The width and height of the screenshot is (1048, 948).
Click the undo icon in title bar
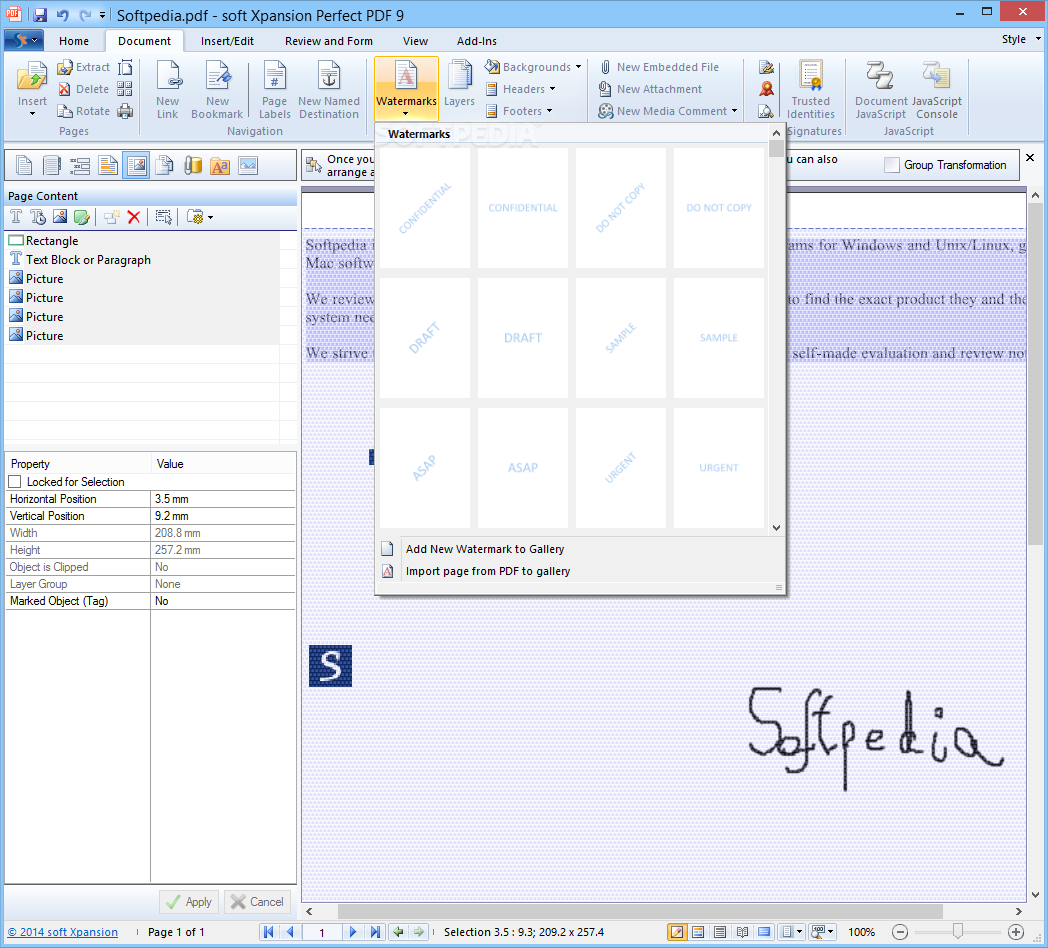63,15
